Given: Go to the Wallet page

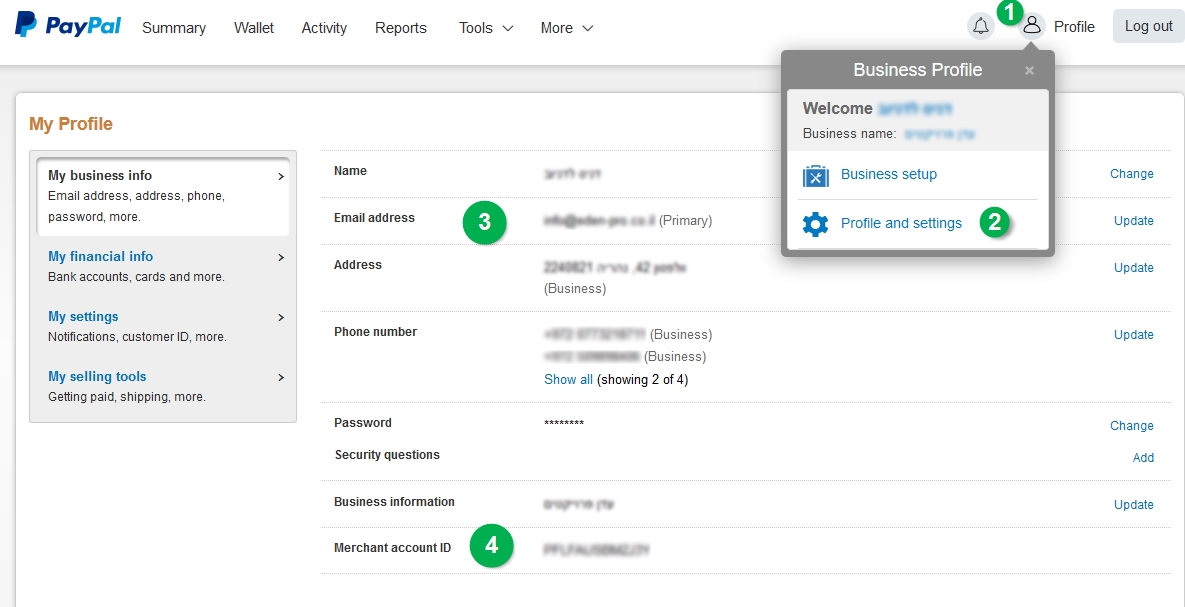Looking at the screenshot, I should pyautogui.click(x=253, y=28).
